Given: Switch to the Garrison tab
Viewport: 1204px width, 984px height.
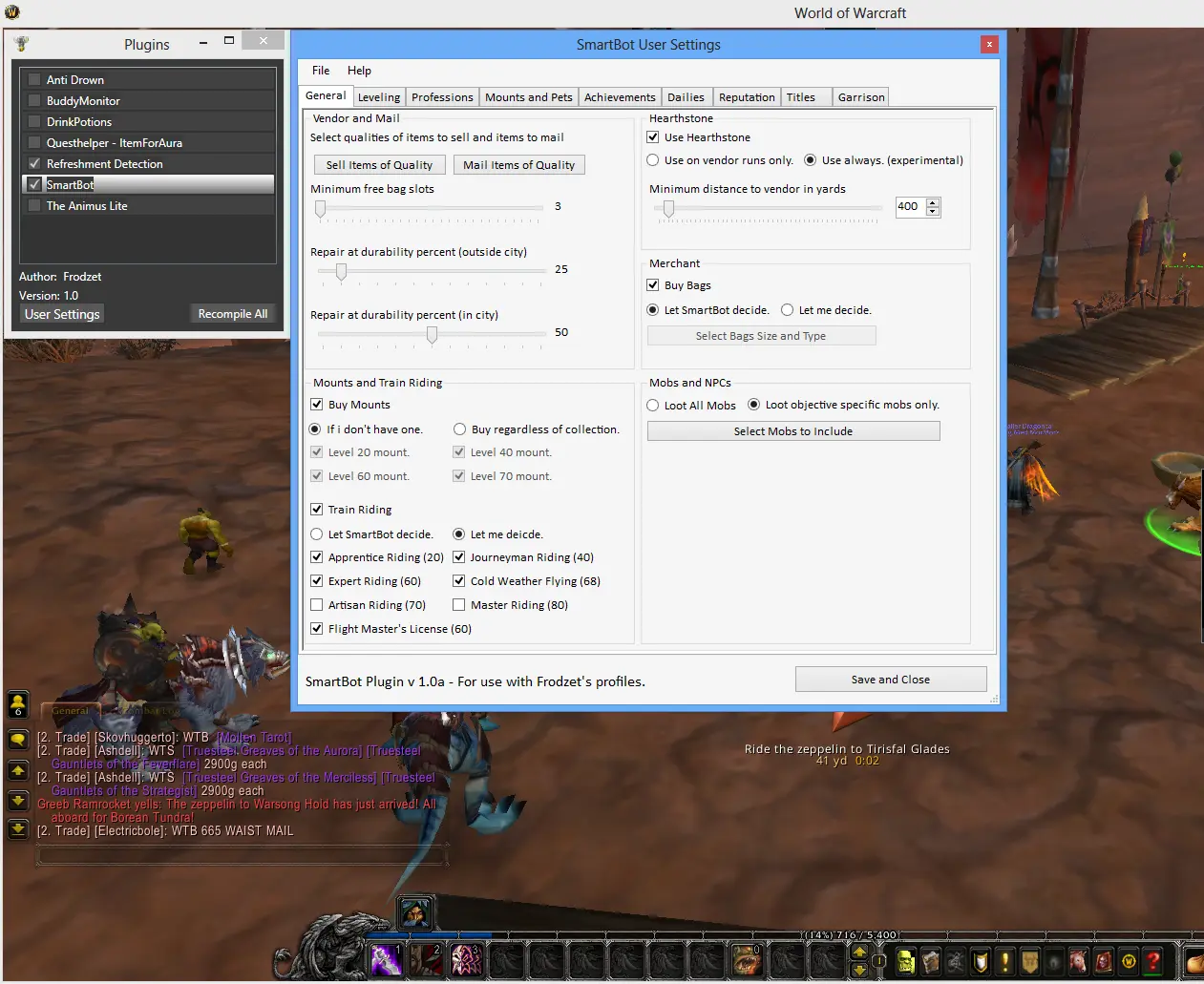Looking at the screenshot, I should coord(861,97).
